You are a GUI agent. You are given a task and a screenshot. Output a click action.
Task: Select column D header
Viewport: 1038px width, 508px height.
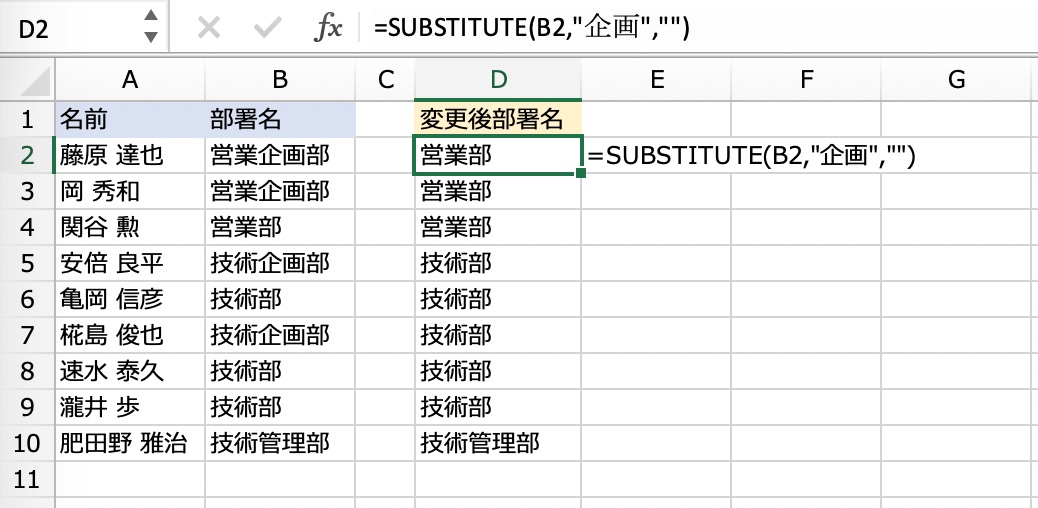pos(497,82)
